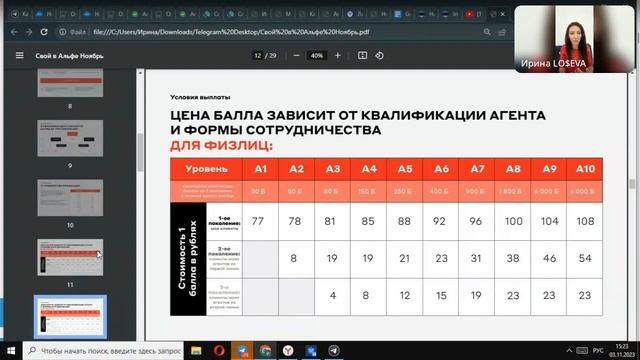Click the cell with value 31

[x=476, y=259]
